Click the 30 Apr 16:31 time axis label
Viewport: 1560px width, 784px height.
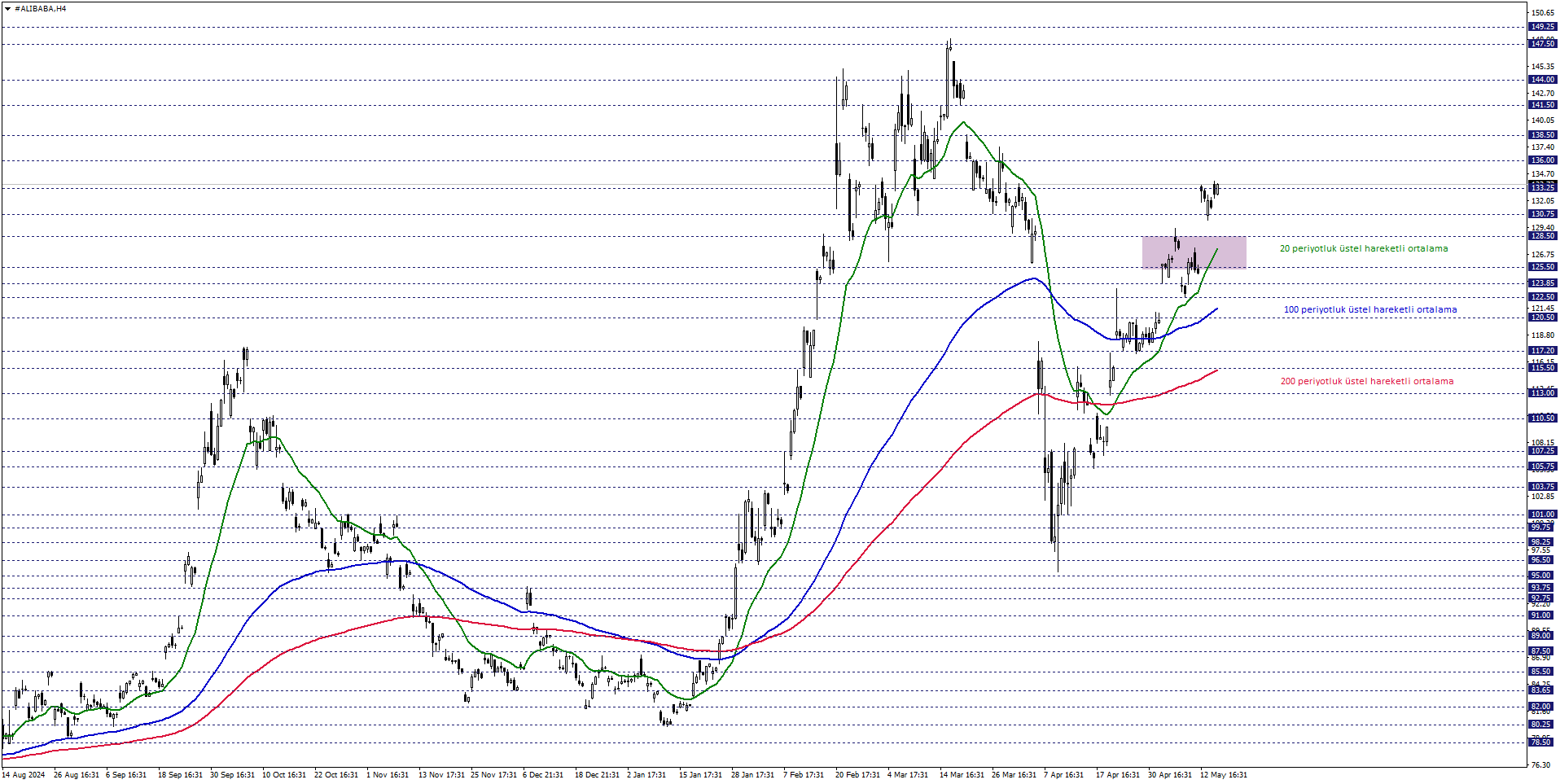coord(1170,775)
